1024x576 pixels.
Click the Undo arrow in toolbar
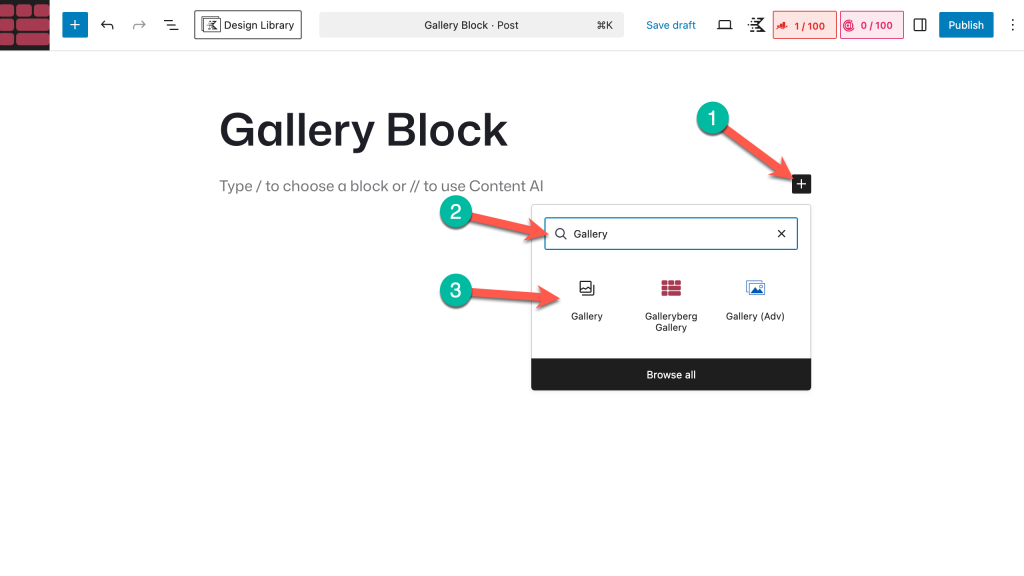pyautogui.click(x=107, y=25)
